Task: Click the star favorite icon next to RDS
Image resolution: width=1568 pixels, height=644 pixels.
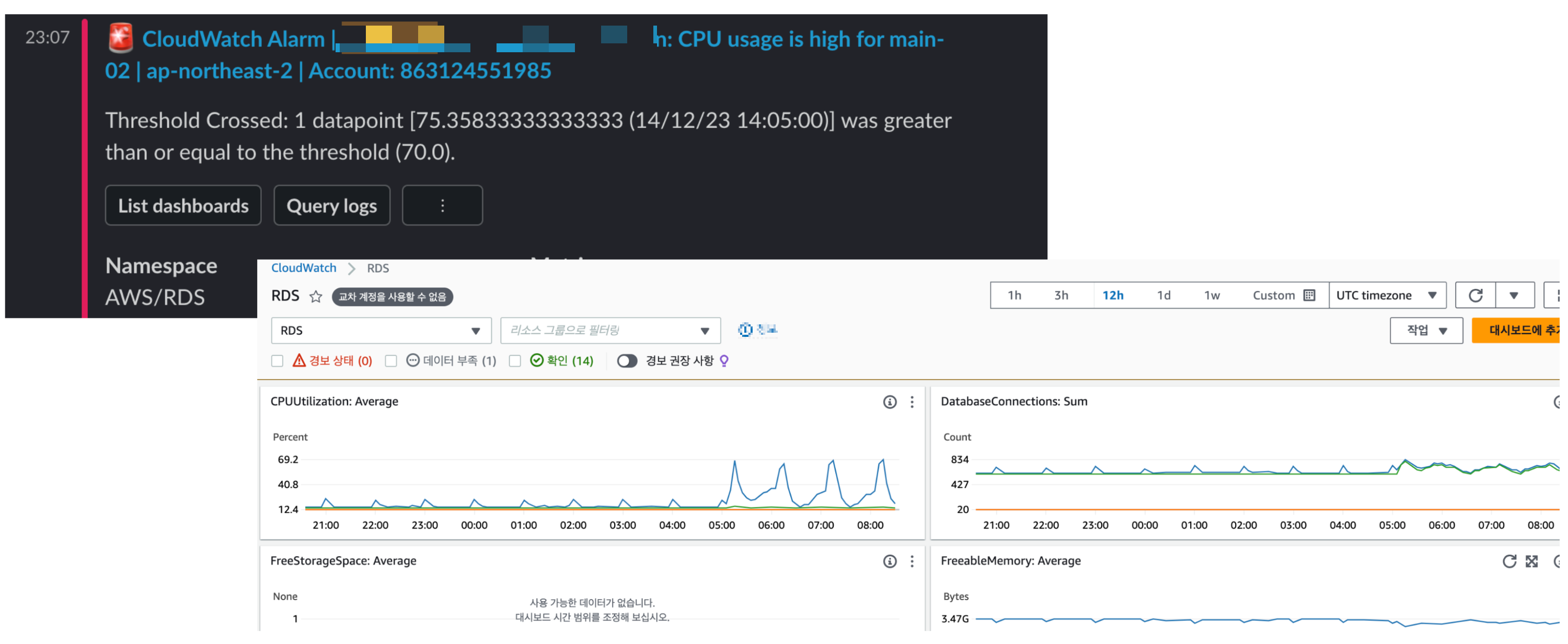Action: pos(315,297)
